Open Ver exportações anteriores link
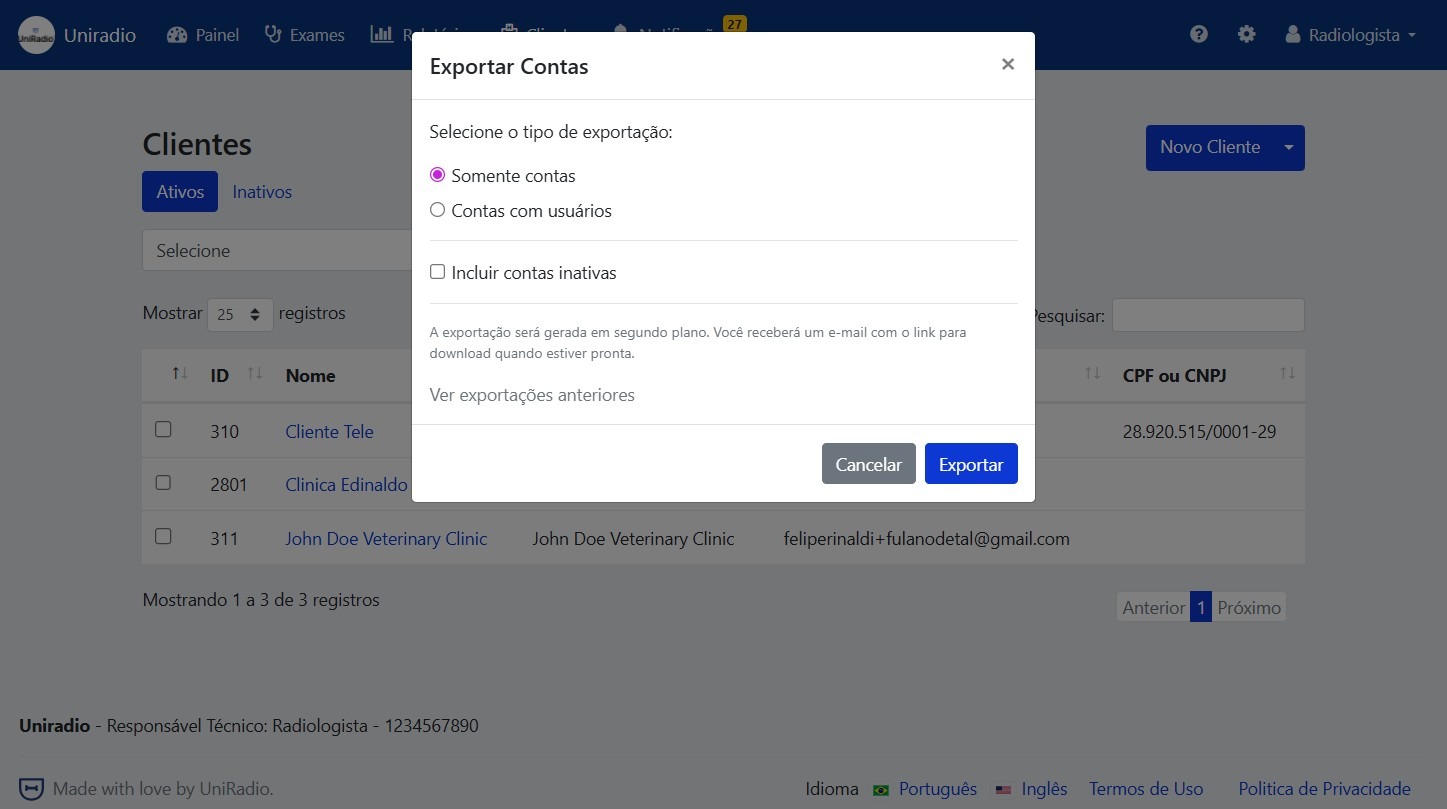The height and width of the screenshot is (809, 1447). click(x=532, y=395)
